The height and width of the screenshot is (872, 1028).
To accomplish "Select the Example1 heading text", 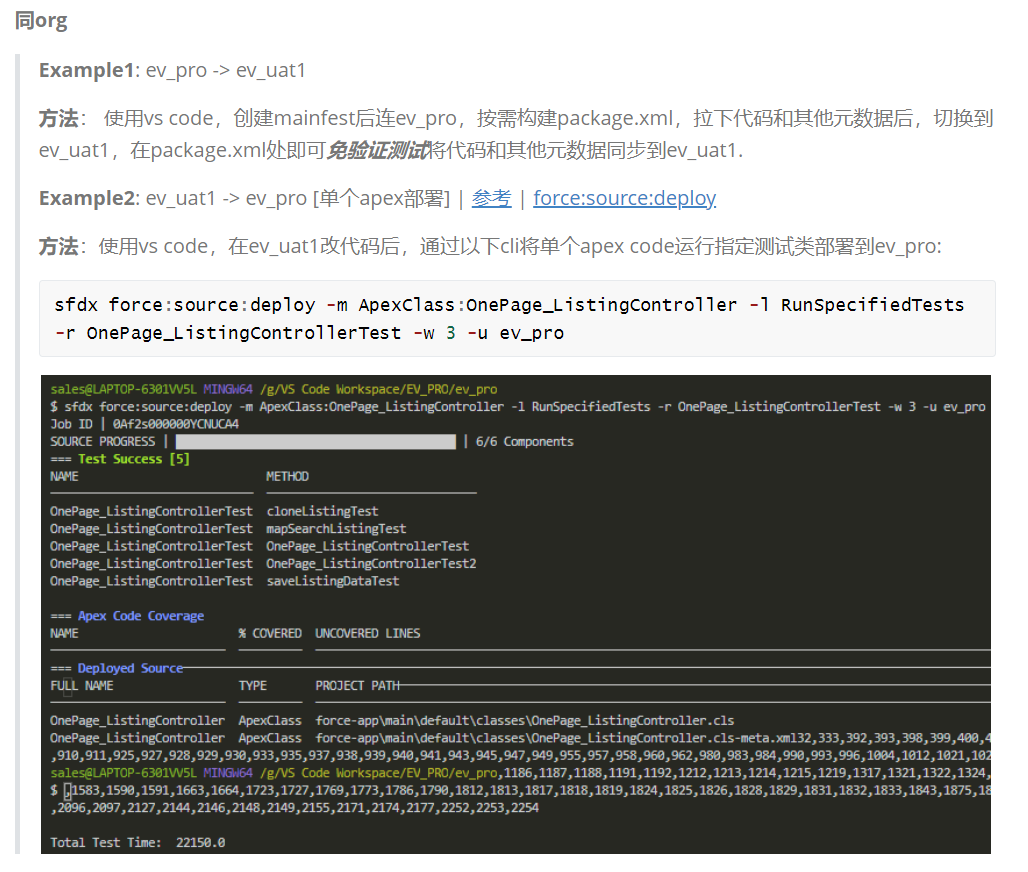I will click(84, 69).
